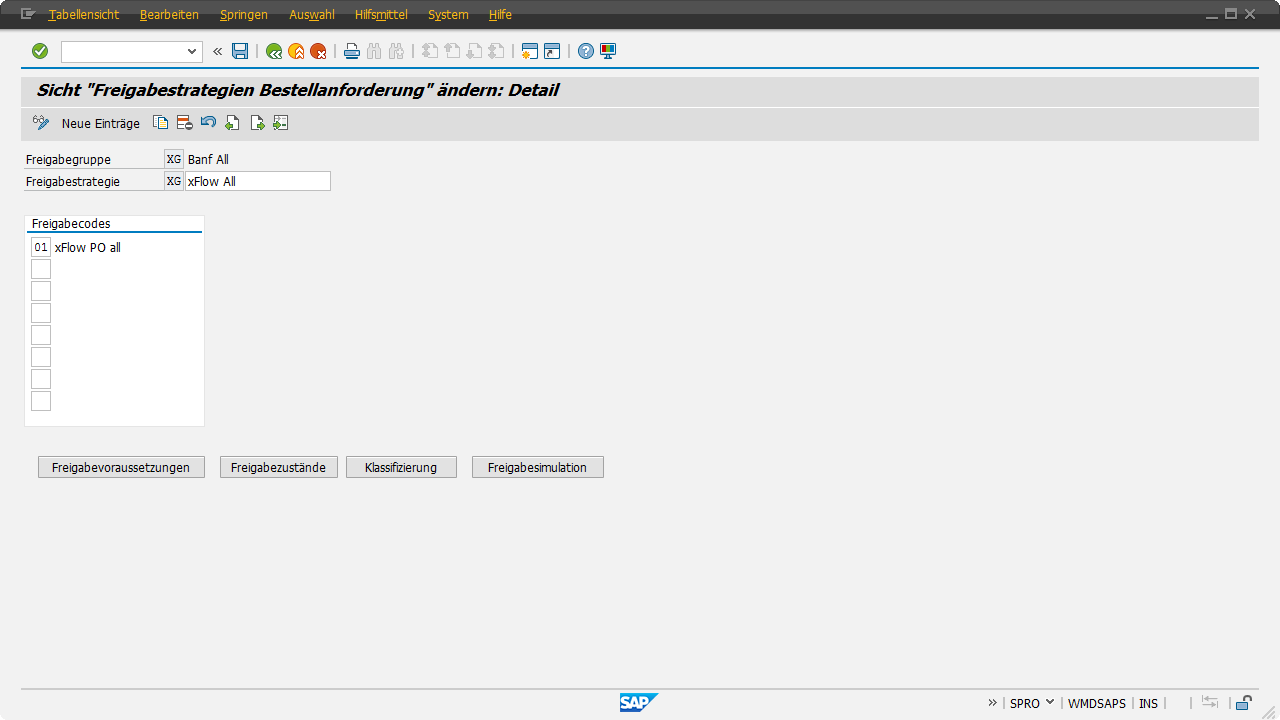The width and height of the screenshot is (1280, 720).
Task: Expand status bar with double-arrow chevron
Action: (x=993, y=703)
